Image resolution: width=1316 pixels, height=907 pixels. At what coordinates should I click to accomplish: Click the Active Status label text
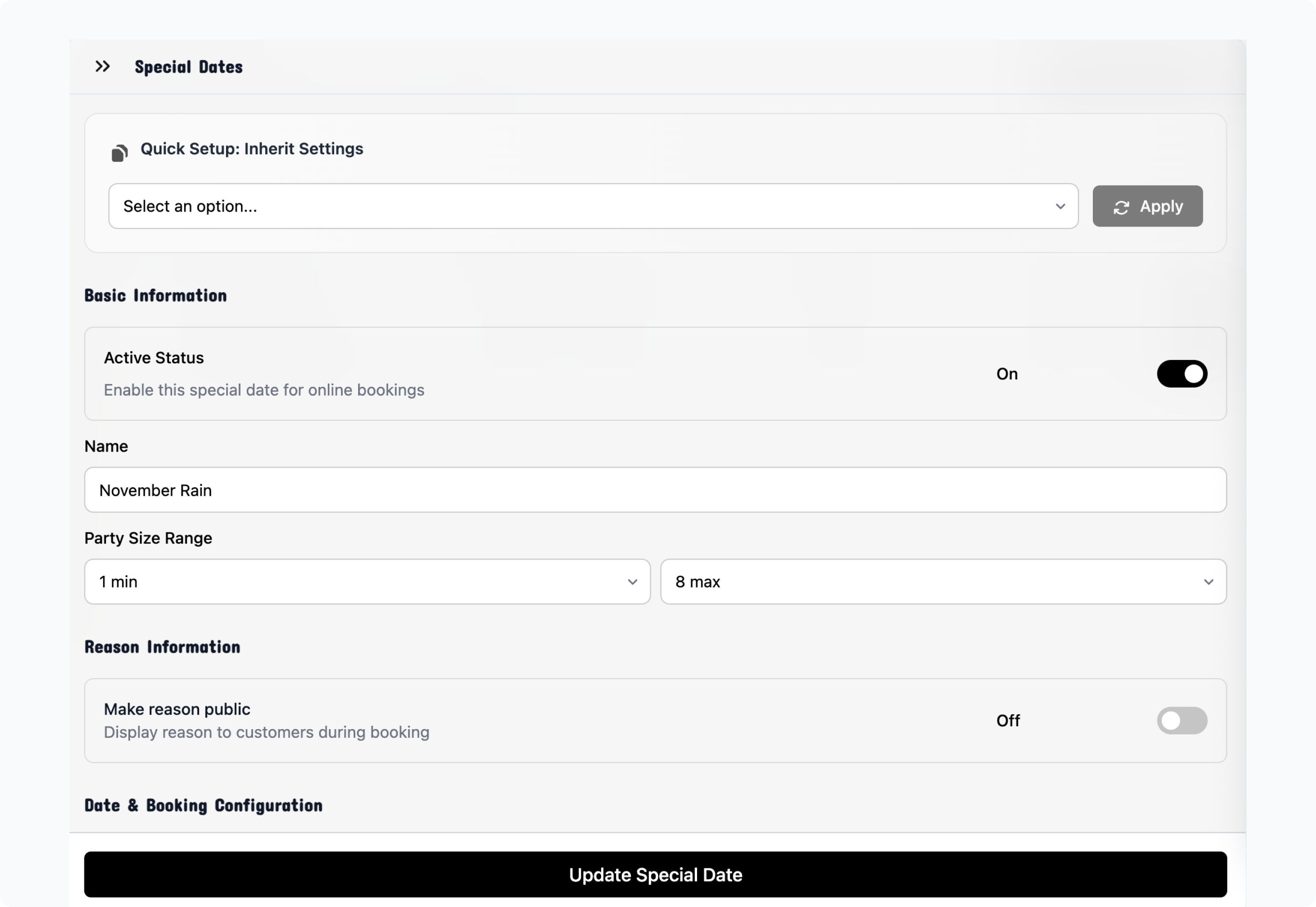(153, 358)
